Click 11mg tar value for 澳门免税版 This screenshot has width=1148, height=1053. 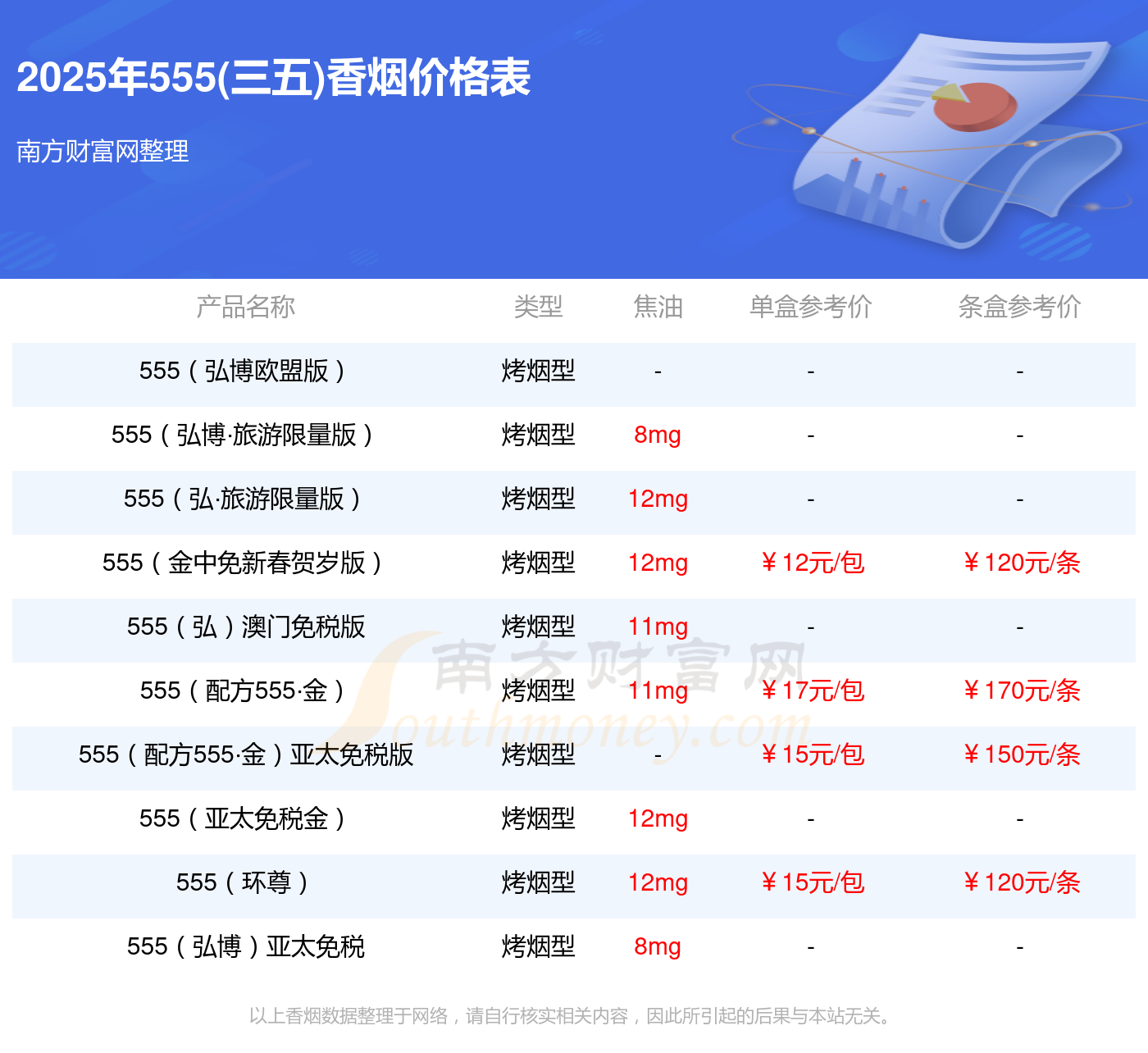click(658, 627)
